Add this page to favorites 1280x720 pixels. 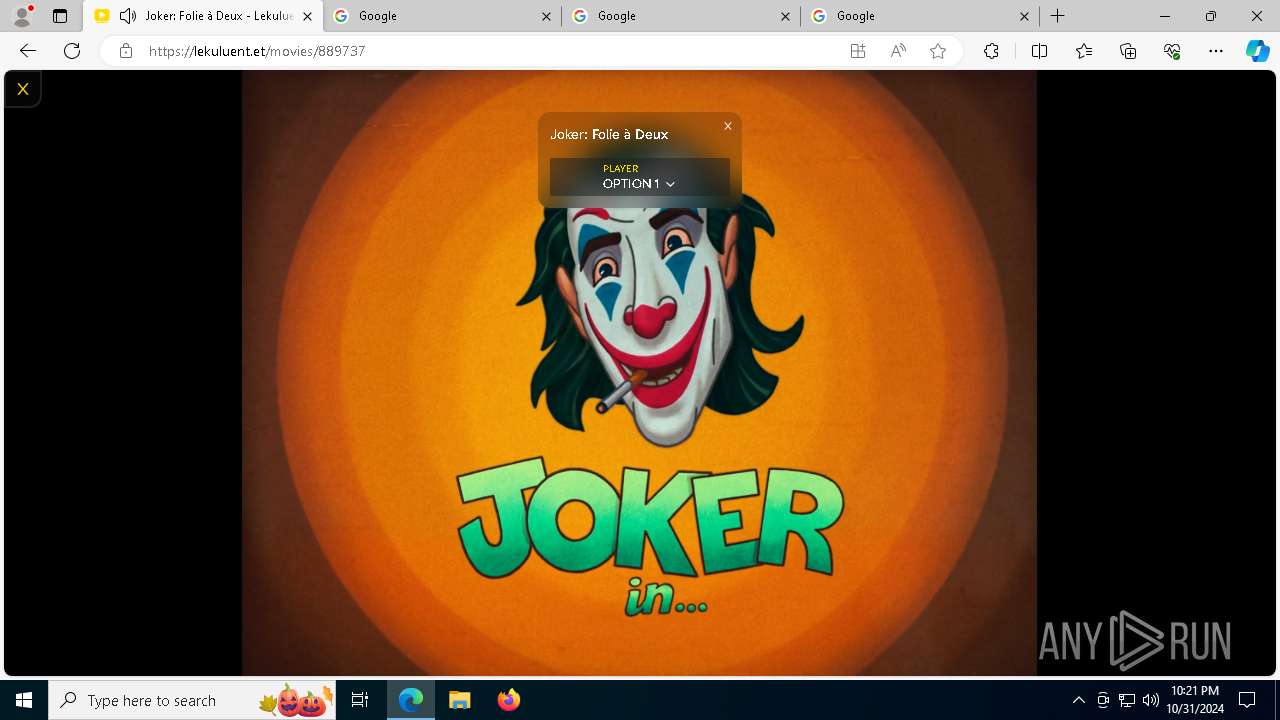[x=938, y=51]
